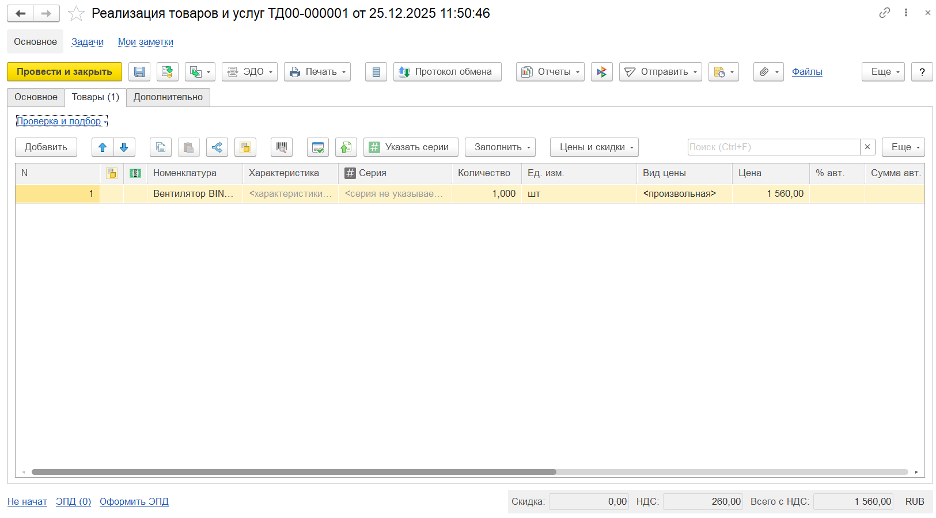This screenshot has height=518, width=936.
Task: Open the Цены и скидки dropdown
Action: pos(594,147)
